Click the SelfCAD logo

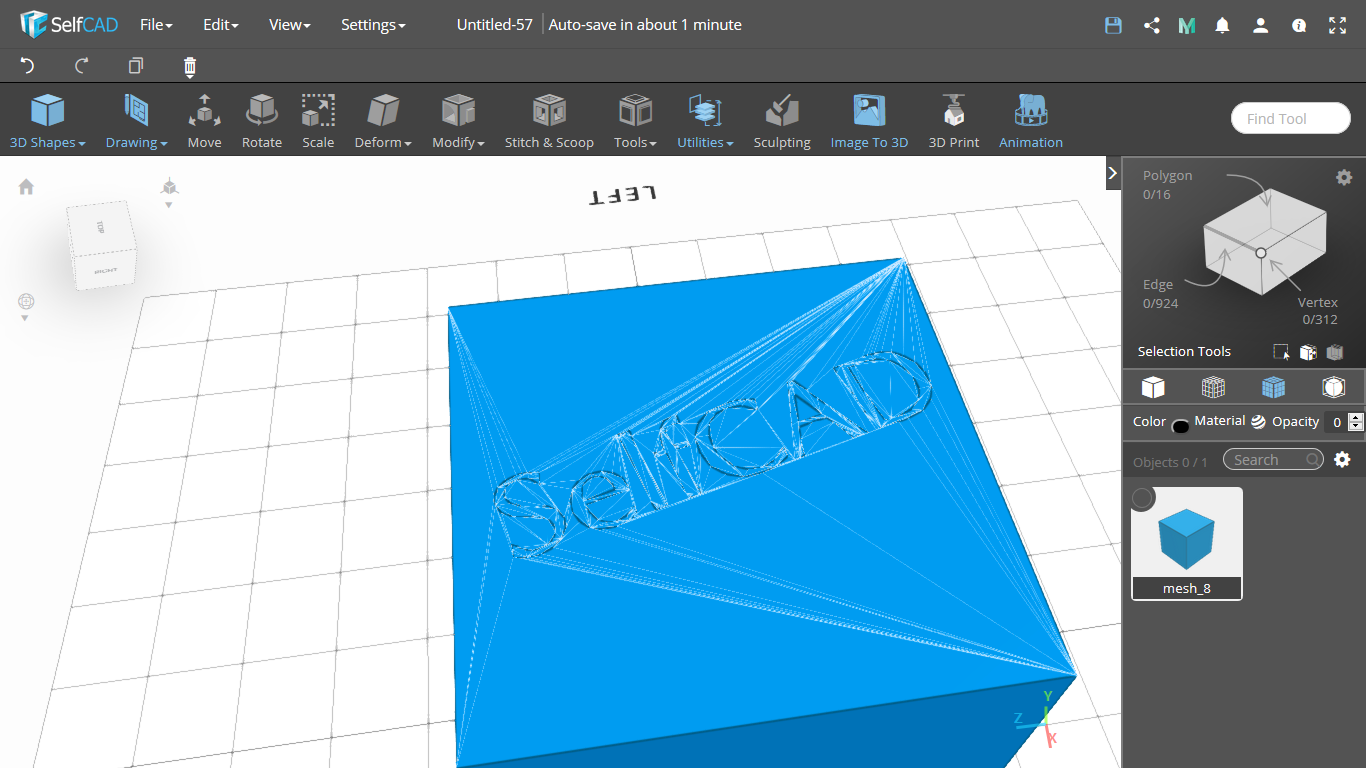[69, 24]
